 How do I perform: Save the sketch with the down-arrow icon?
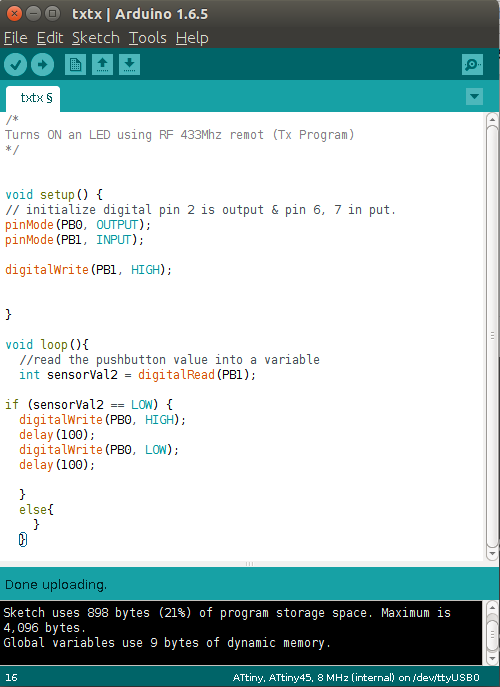click(129, 65)
